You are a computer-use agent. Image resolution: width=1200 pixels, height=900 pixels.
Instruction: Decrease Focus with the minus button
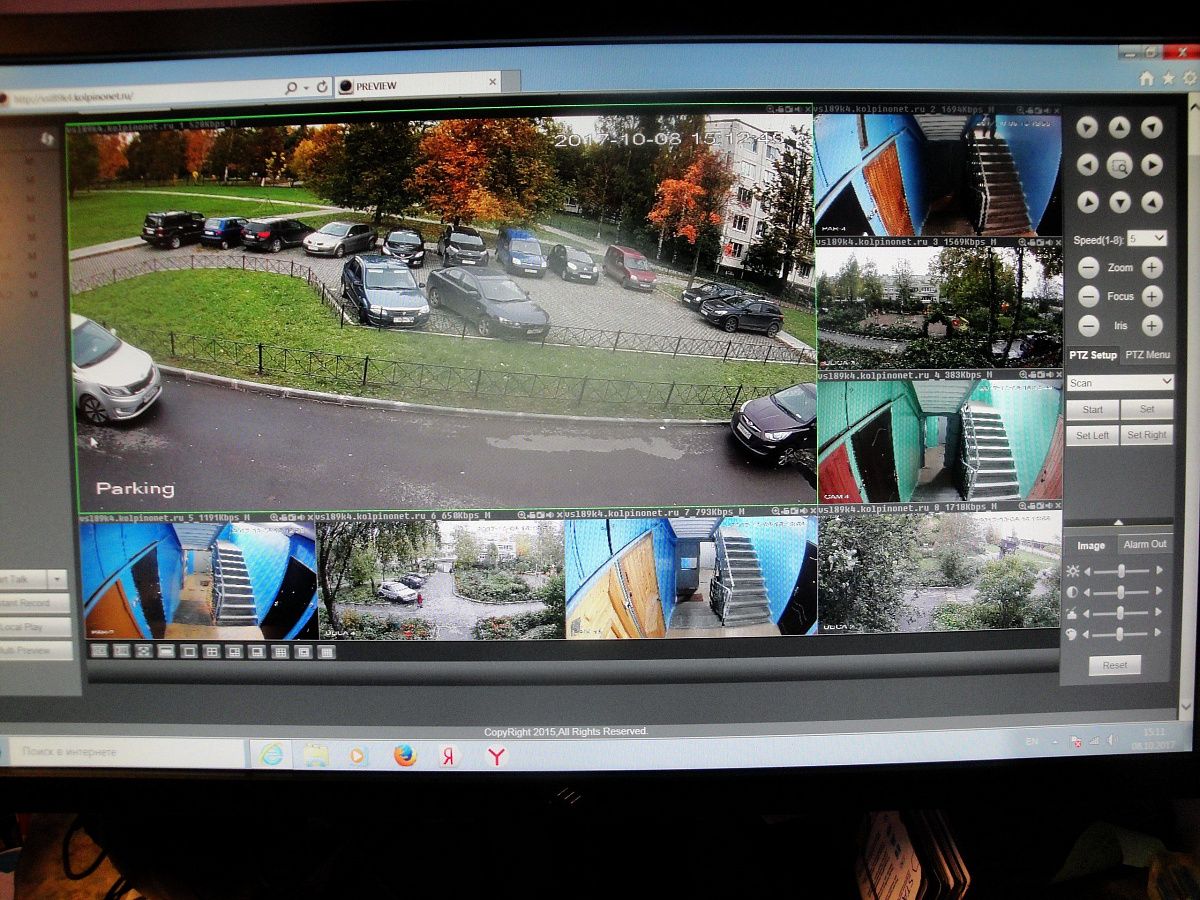[1089, 296]
